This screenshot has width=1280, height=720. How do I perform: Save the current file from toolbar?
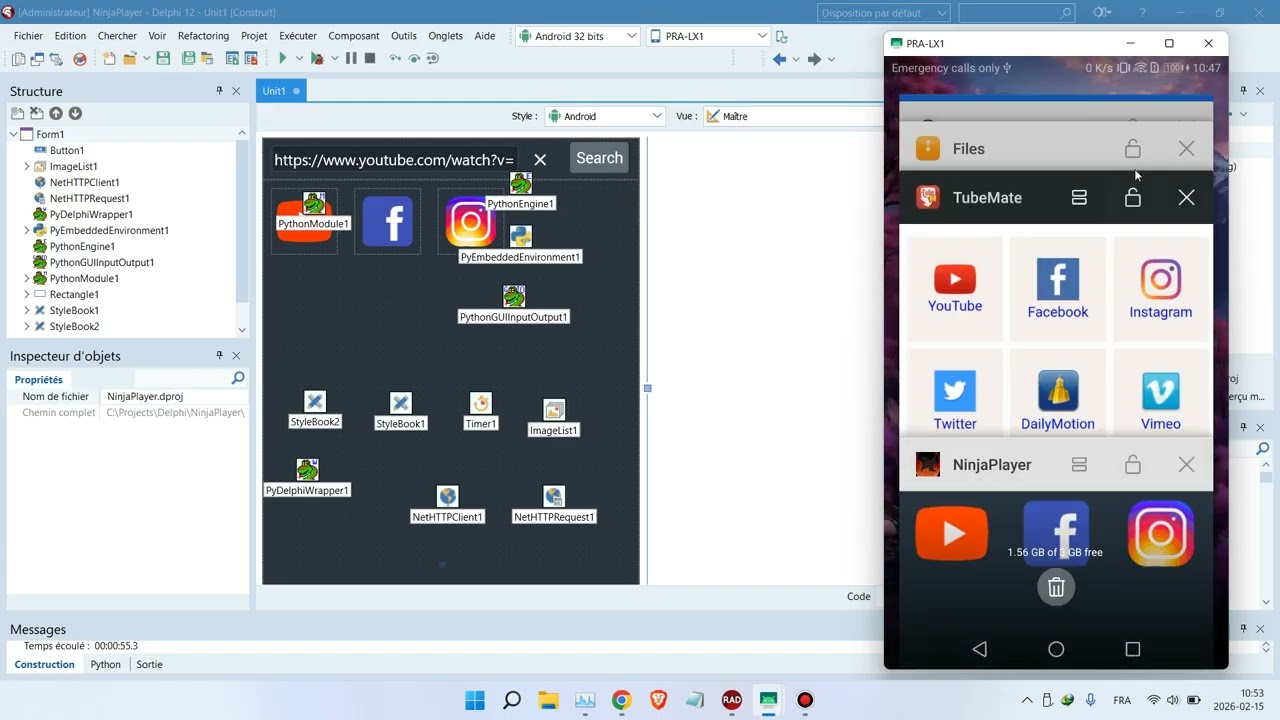163,59
